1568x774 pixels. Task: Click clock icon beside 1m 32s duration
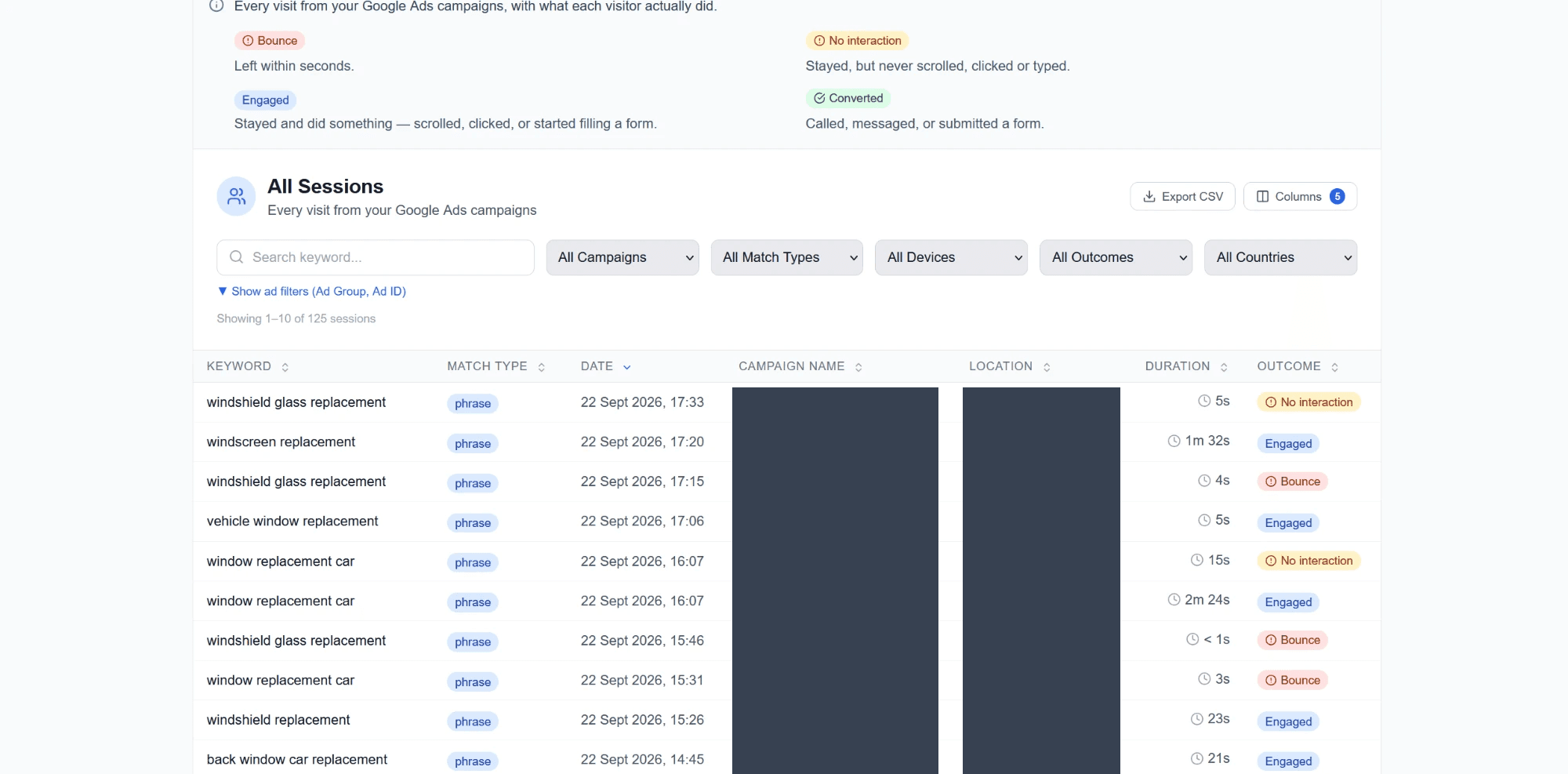[x=1174, y=441]
